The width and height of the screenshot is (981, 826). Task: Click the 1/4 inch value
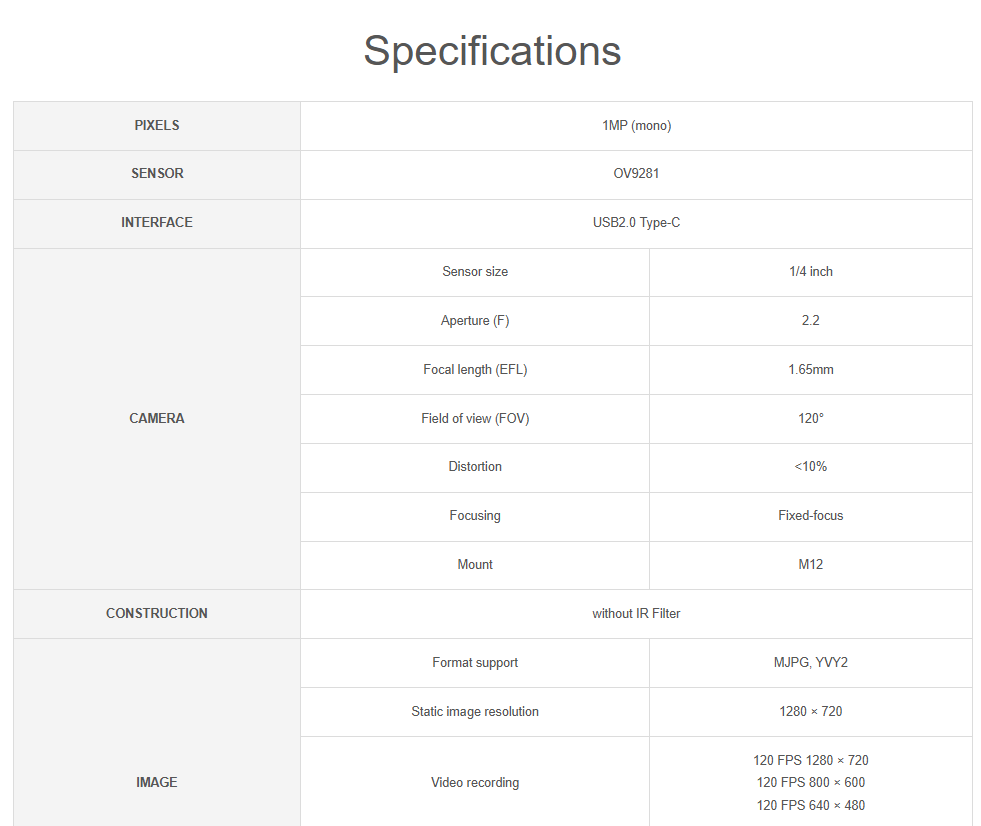(x=811, y=272)
